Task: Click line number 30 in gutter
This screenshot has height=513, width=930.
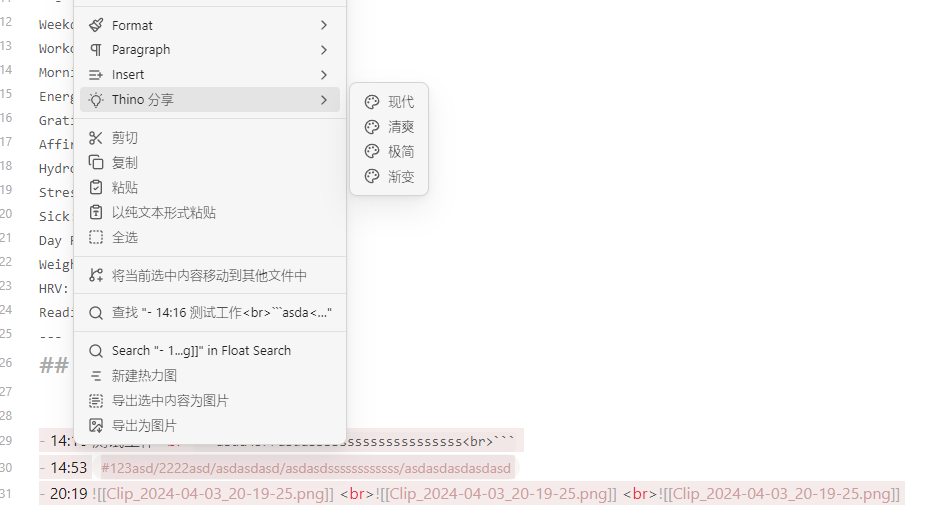Action: 6,467
